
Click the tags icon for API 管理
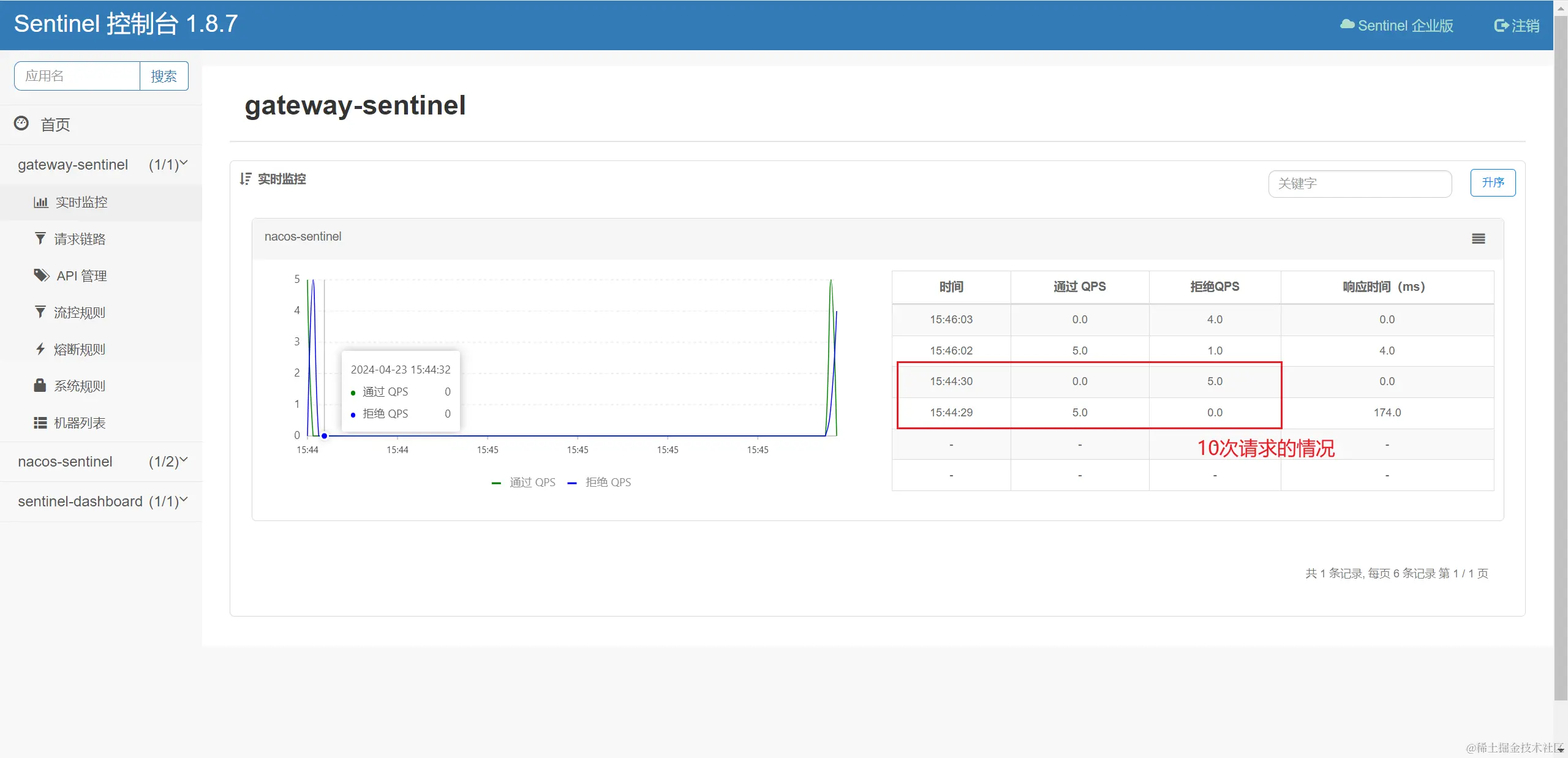tap(41, 276)
